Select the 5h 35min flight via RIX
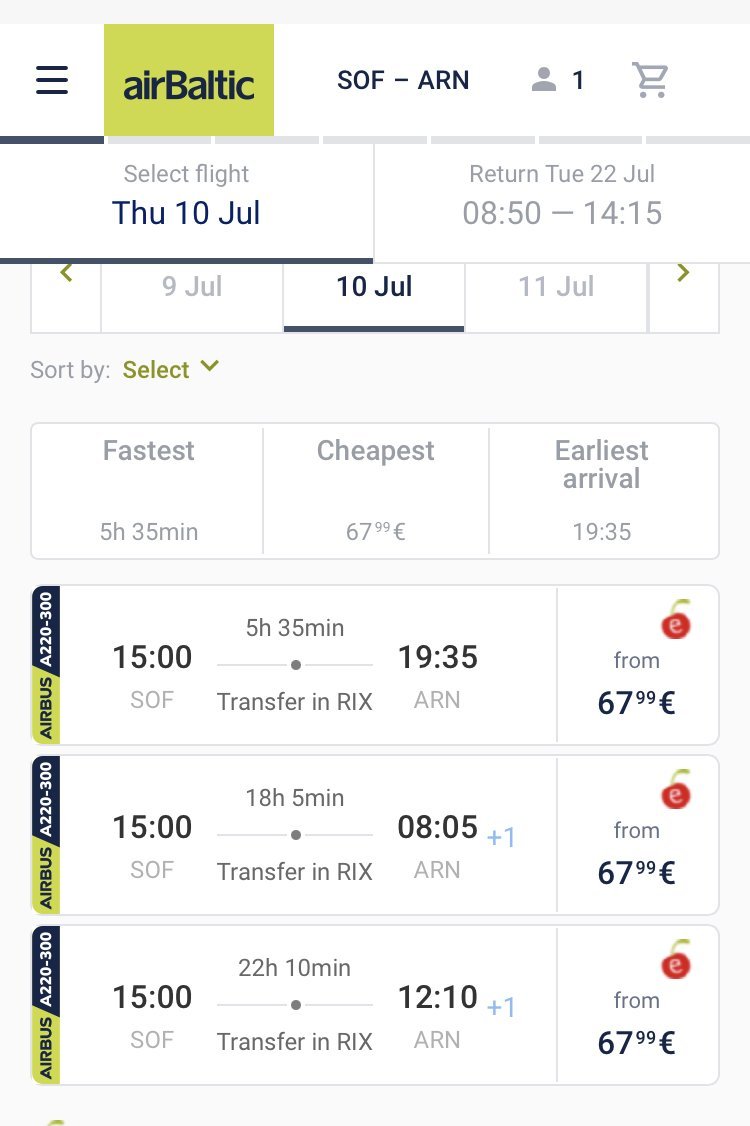Screen dimensions: 750x1126 [375, 665]
